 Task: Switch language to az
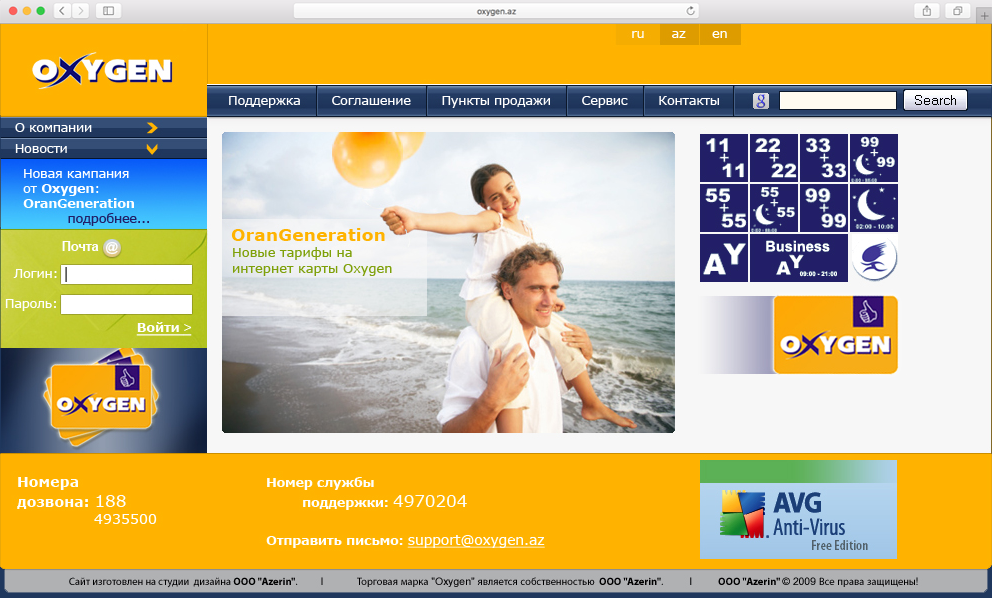pyautogui.click(x=678, y=34)
